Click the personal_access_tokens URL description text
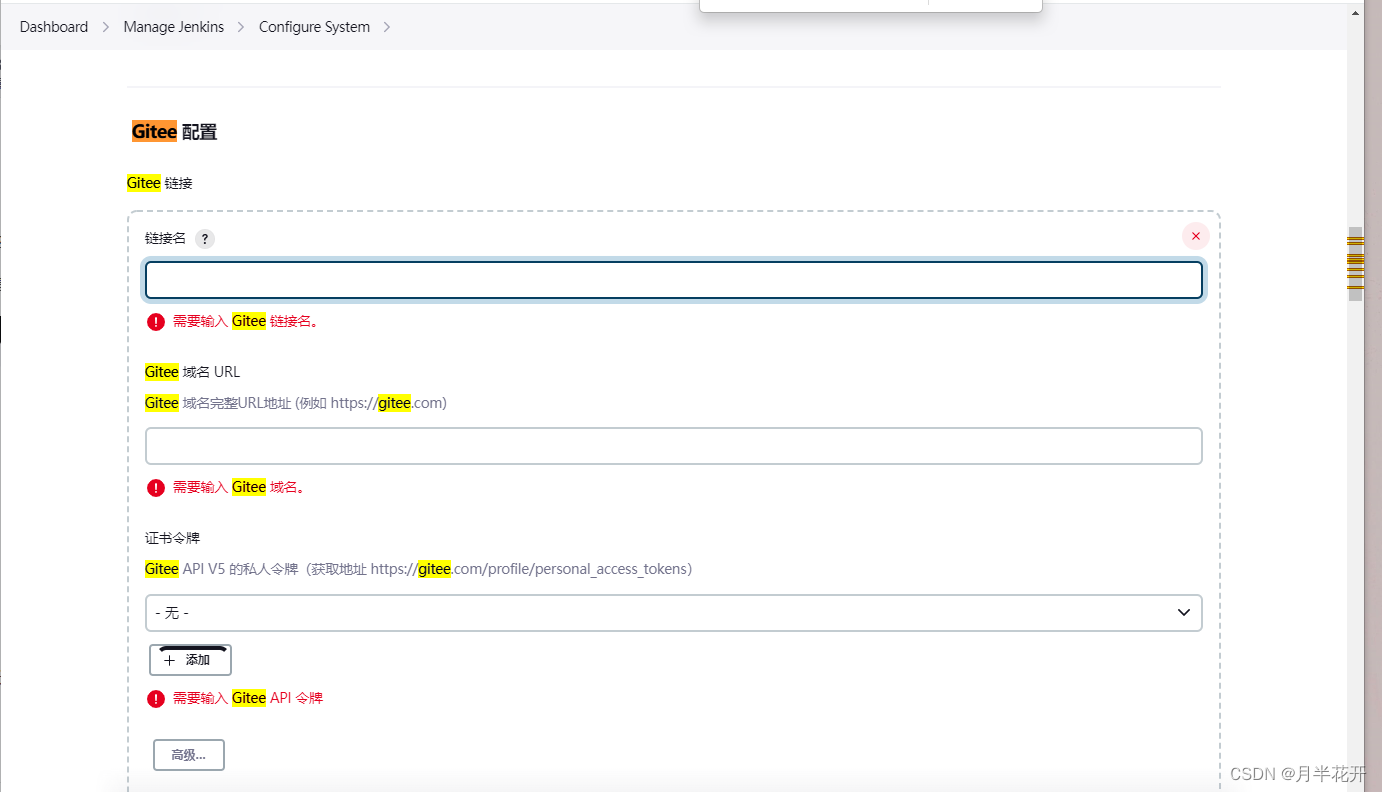 pos(419,569)
